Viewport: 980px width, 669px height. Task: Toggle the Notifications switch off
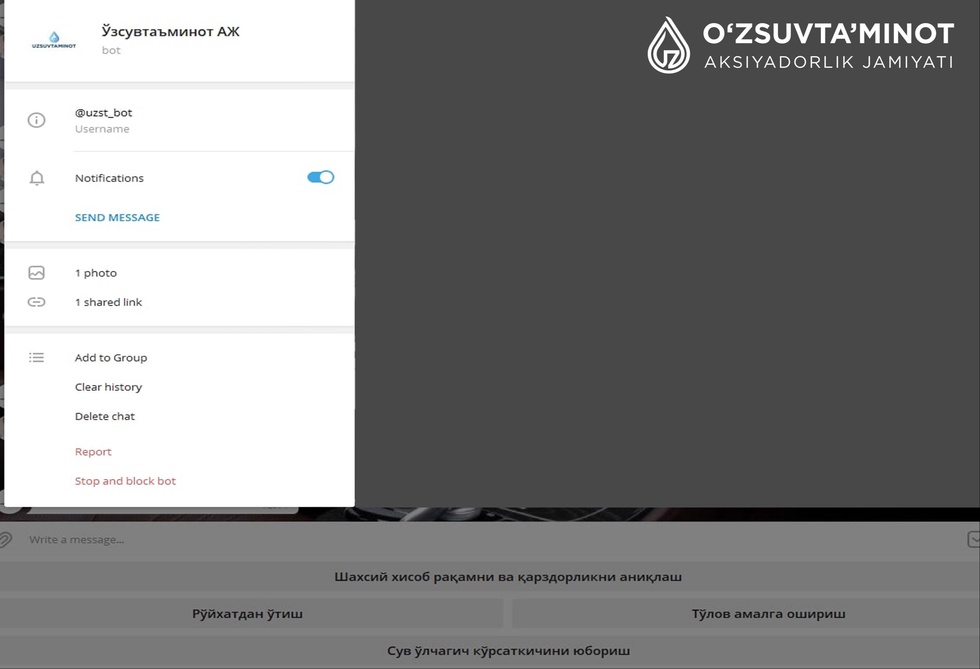click(x=321, y=178)
